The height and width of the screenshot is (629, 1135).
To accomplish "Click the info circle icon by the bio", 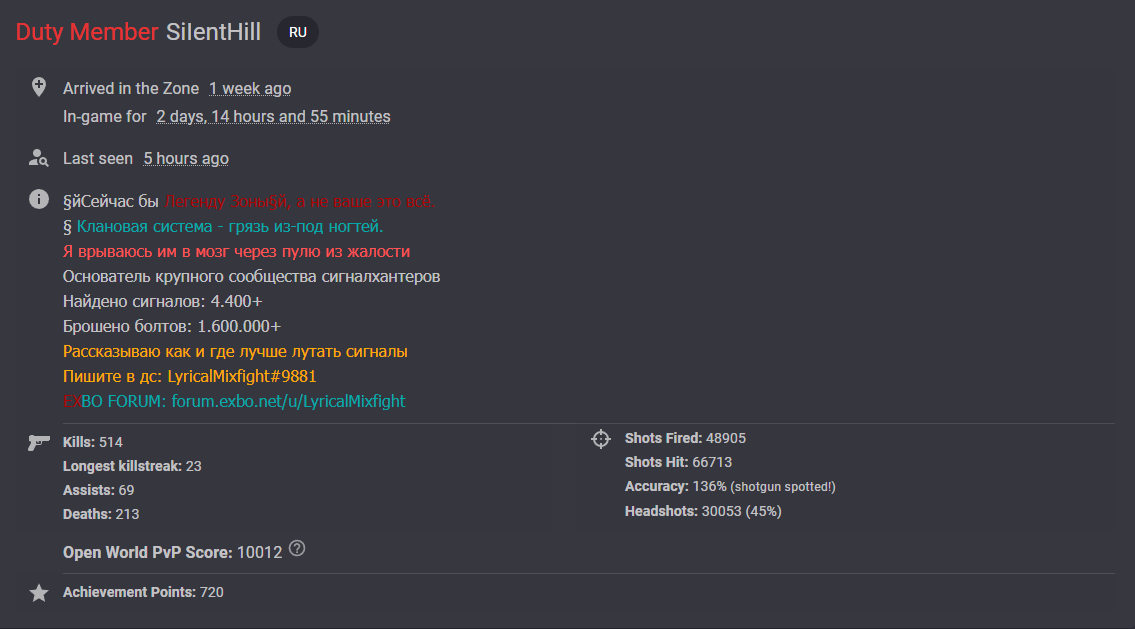I will [x=39, y=200].
